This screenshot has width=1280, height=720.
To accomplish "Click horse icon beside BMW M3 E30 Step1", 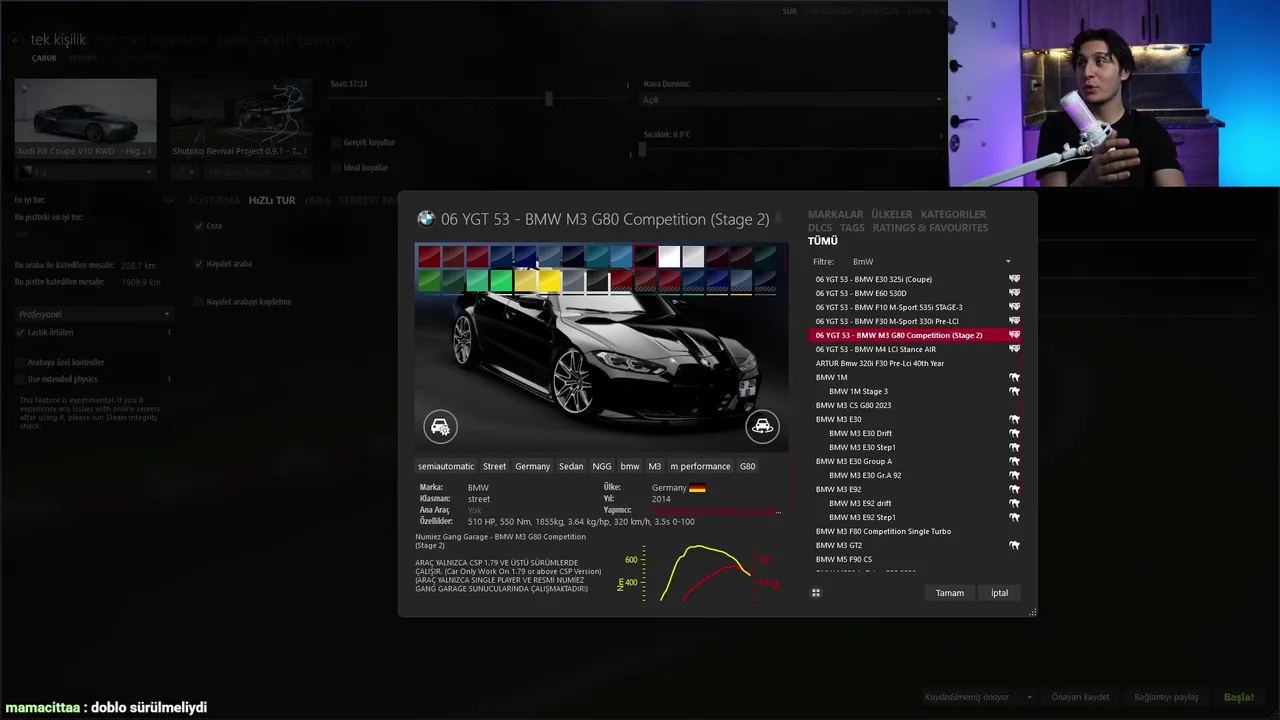I will (1014, 447).
